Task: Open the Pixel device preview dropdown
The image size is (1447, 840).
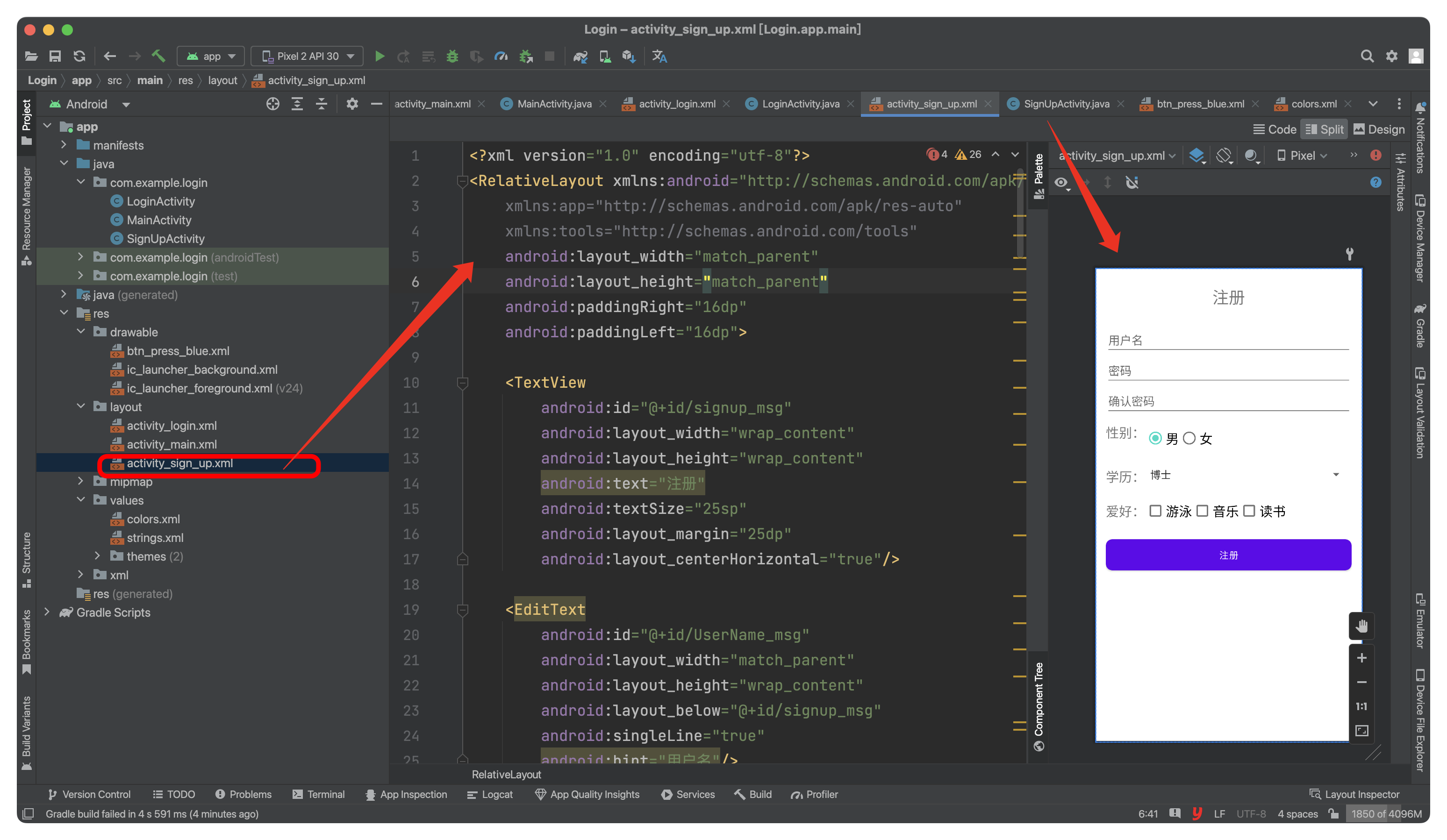Action: [1302, 156]
